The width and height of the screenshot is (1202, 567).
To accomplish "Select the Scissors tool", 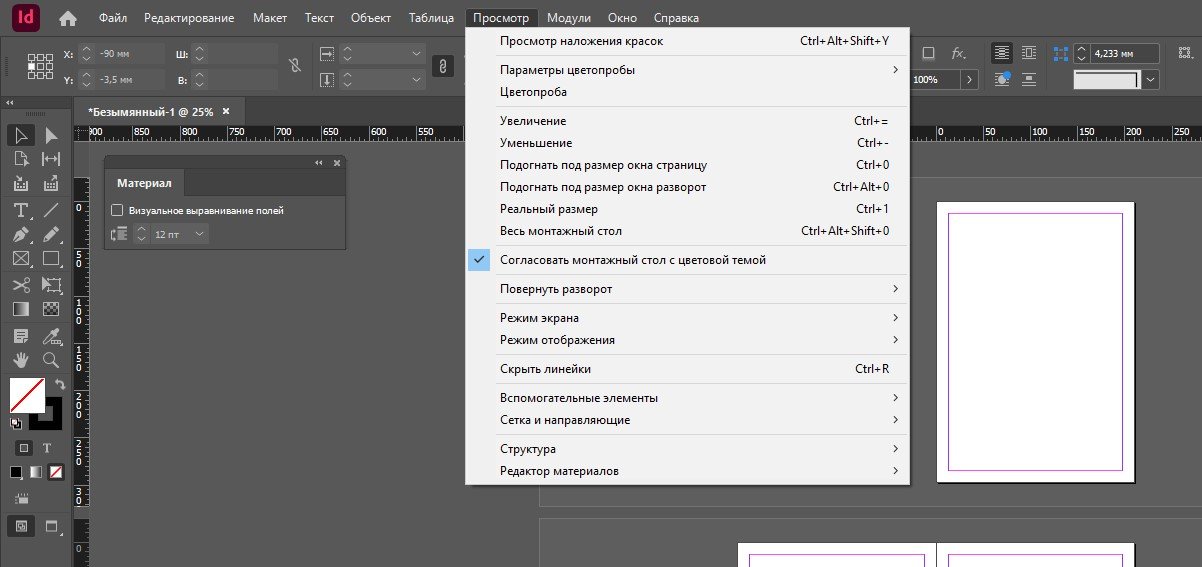I will tap(21, 285).
